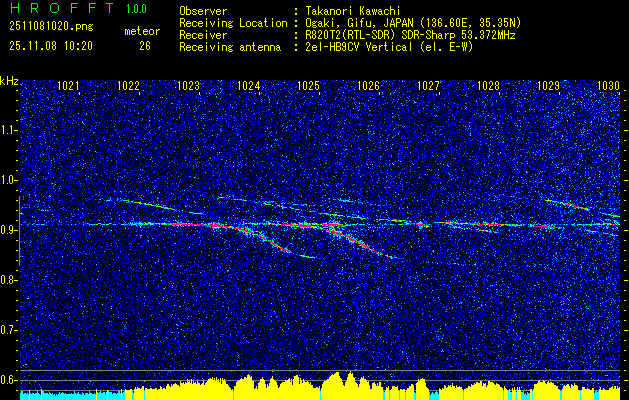Click time marker 1021

click(x=68, y=85)
